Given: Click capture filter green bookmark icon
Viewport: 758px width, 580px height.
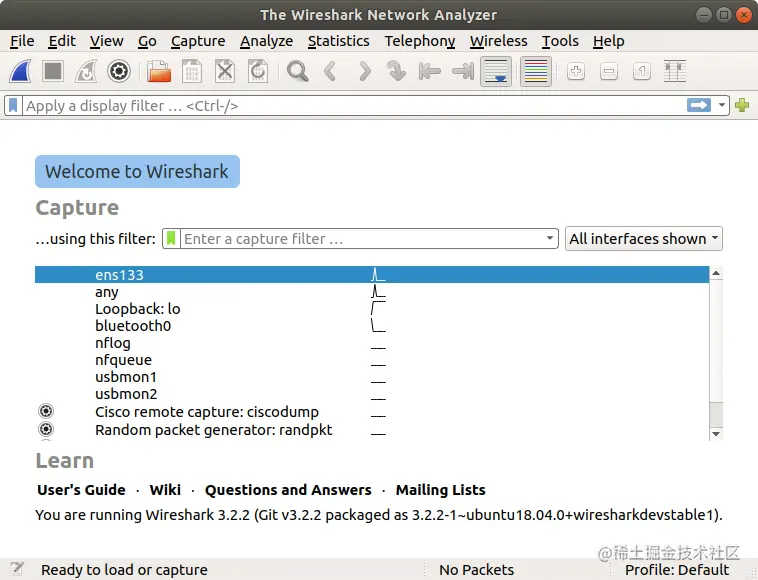Looking at the screenshot, I should tap(171, 238).
